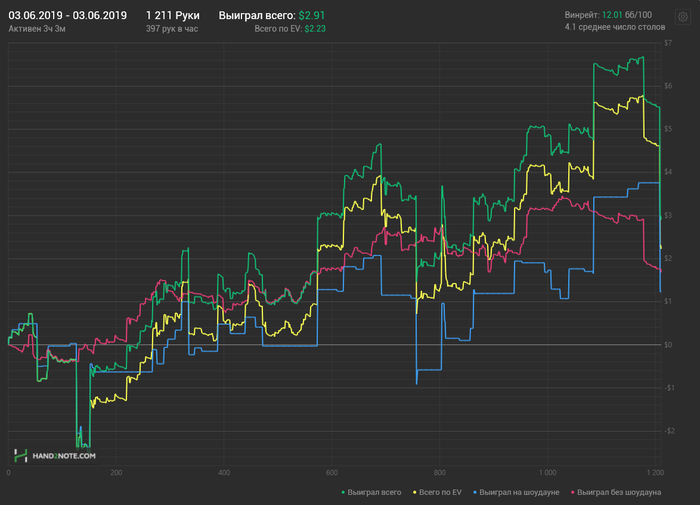Click the '$5' y-axis label

click(668, 129)
